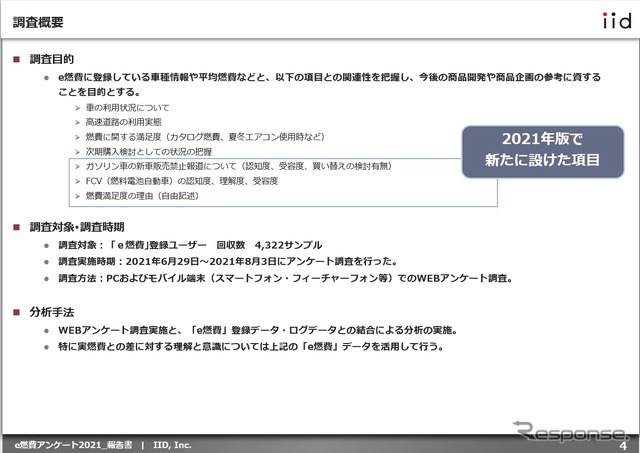This screenshot has width=640, height=453.
Task: Click the line 高速道路の利用実態
Action: (x=124, y=122)
